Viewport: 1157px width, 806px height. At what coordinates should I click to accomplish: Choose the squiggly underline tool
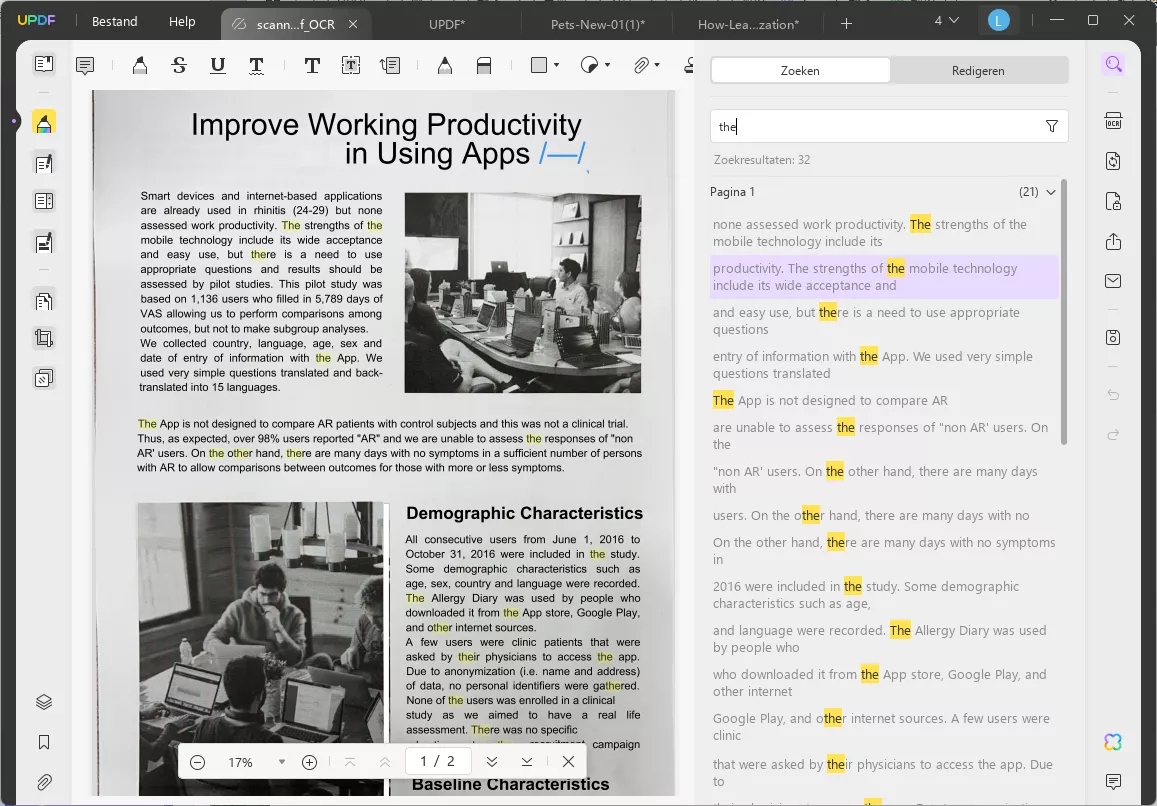256,66
